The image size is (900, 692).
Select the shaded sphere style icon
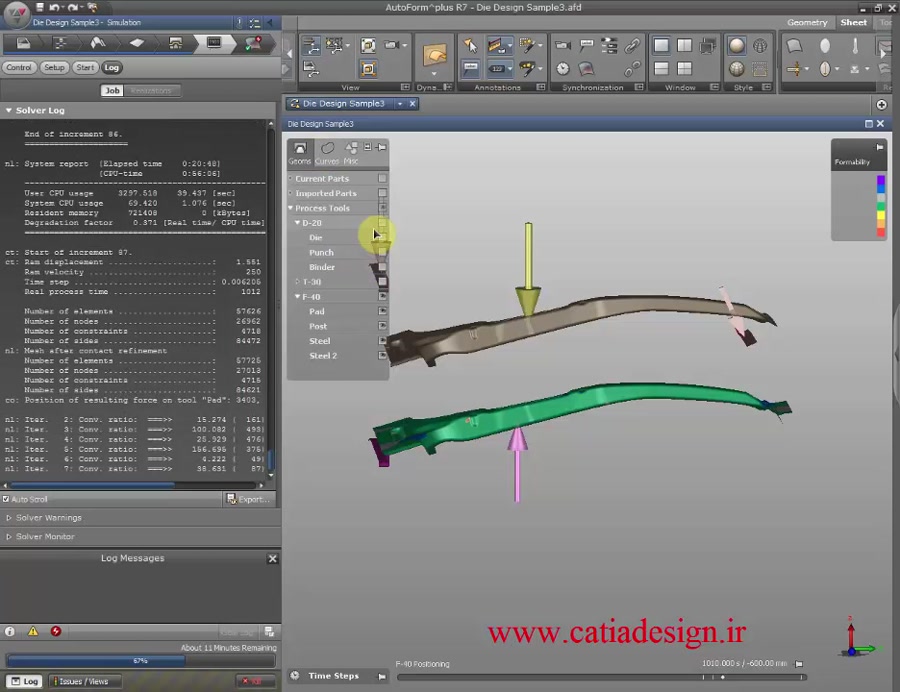point(736,45)
